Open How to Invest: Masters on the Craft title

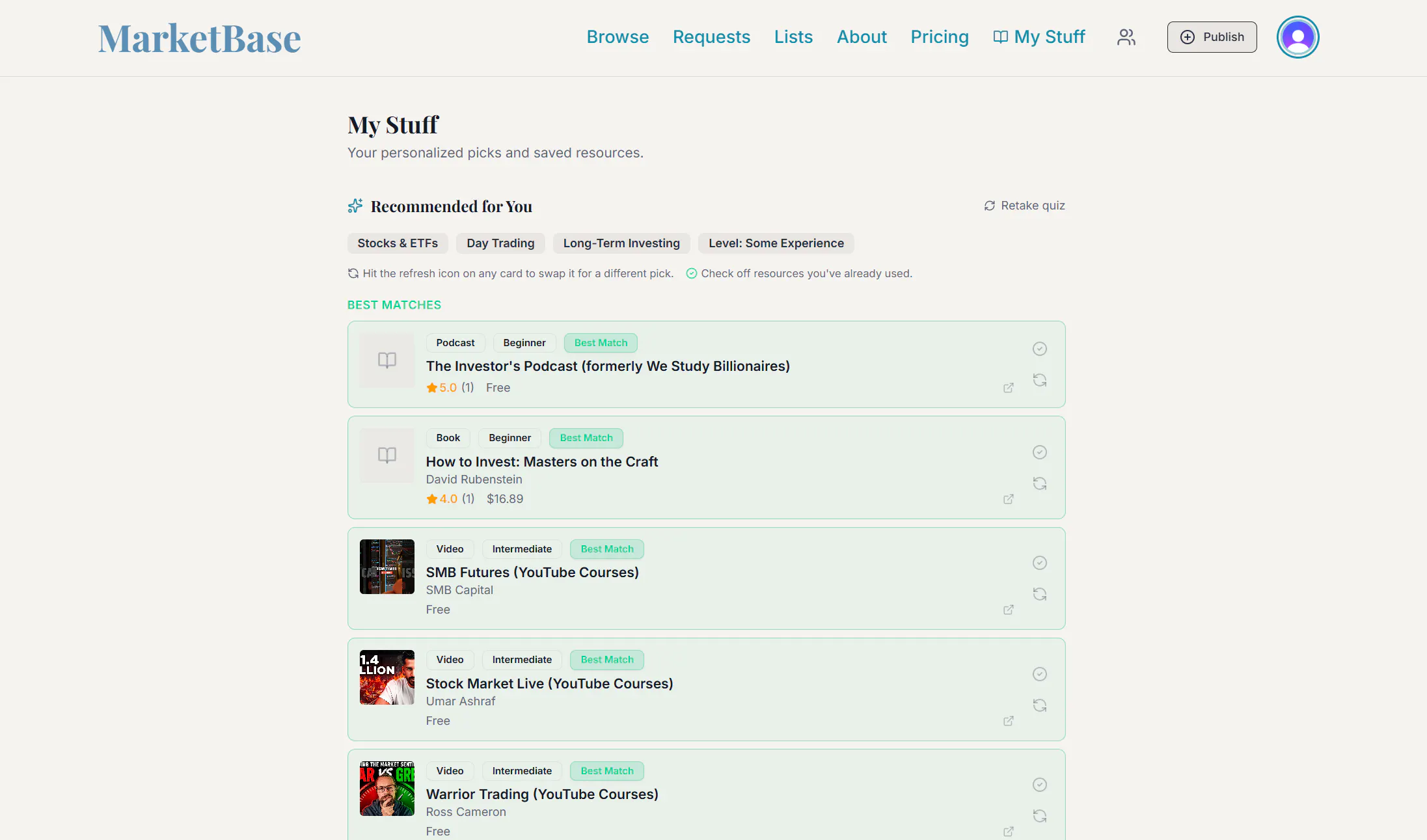542,462
